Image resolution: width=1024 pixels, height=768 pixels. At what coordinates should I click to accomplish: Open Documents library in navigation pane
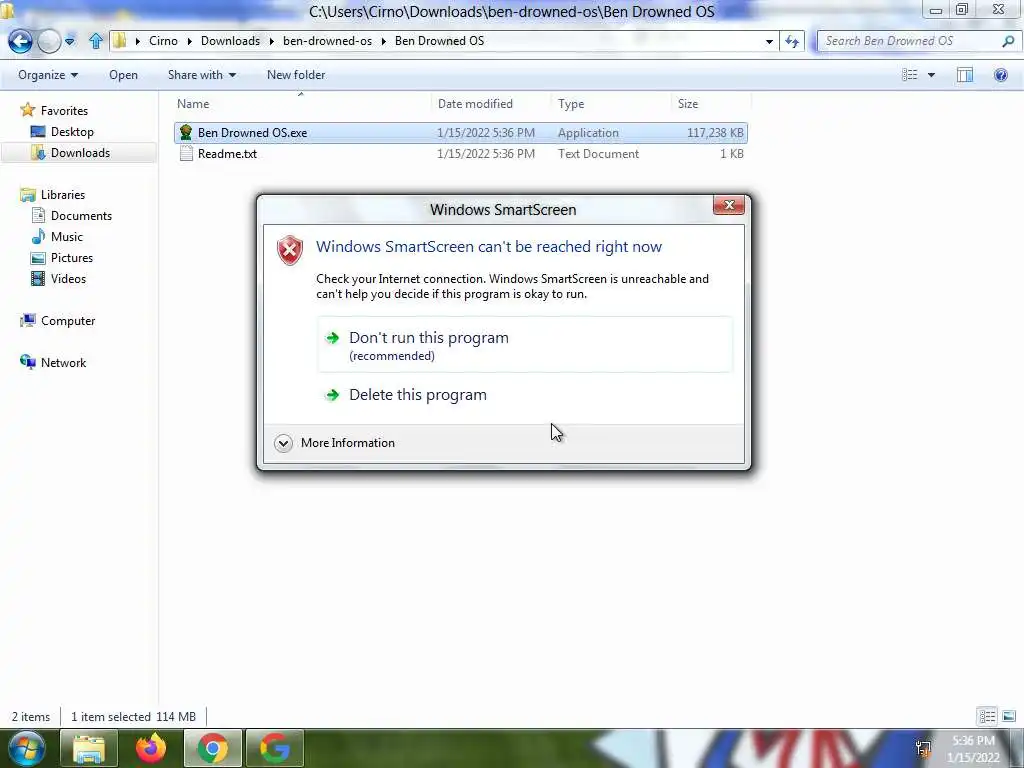coord(81,216)
